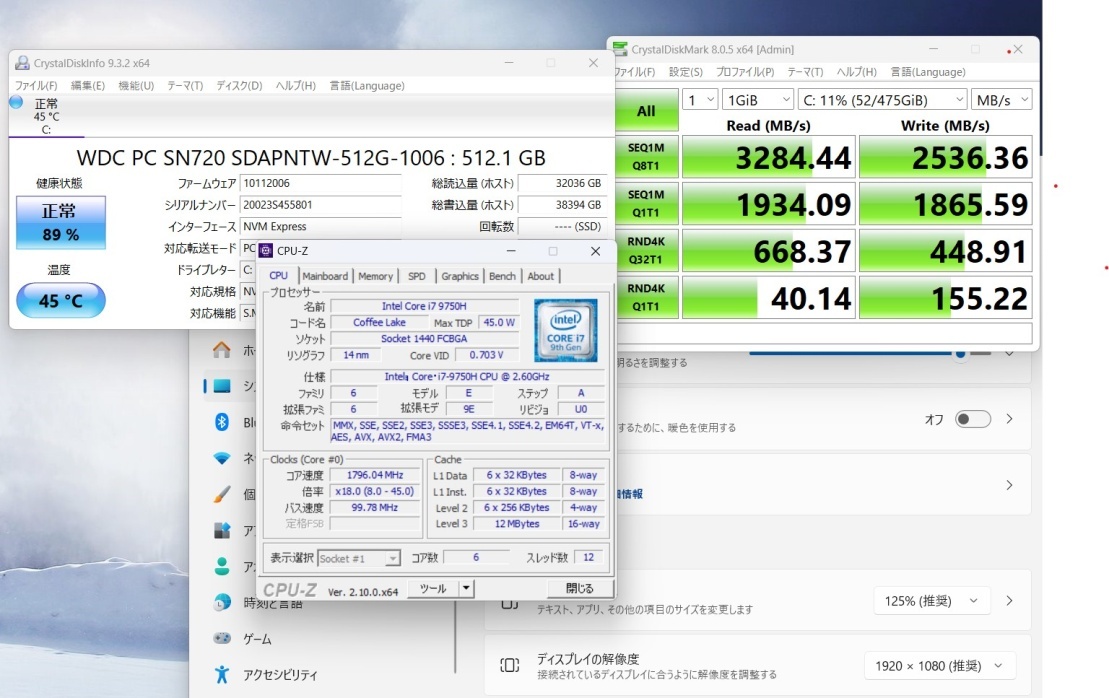
Task: Start the SEQ1M Q1T1 test
Action: (646, 204)
